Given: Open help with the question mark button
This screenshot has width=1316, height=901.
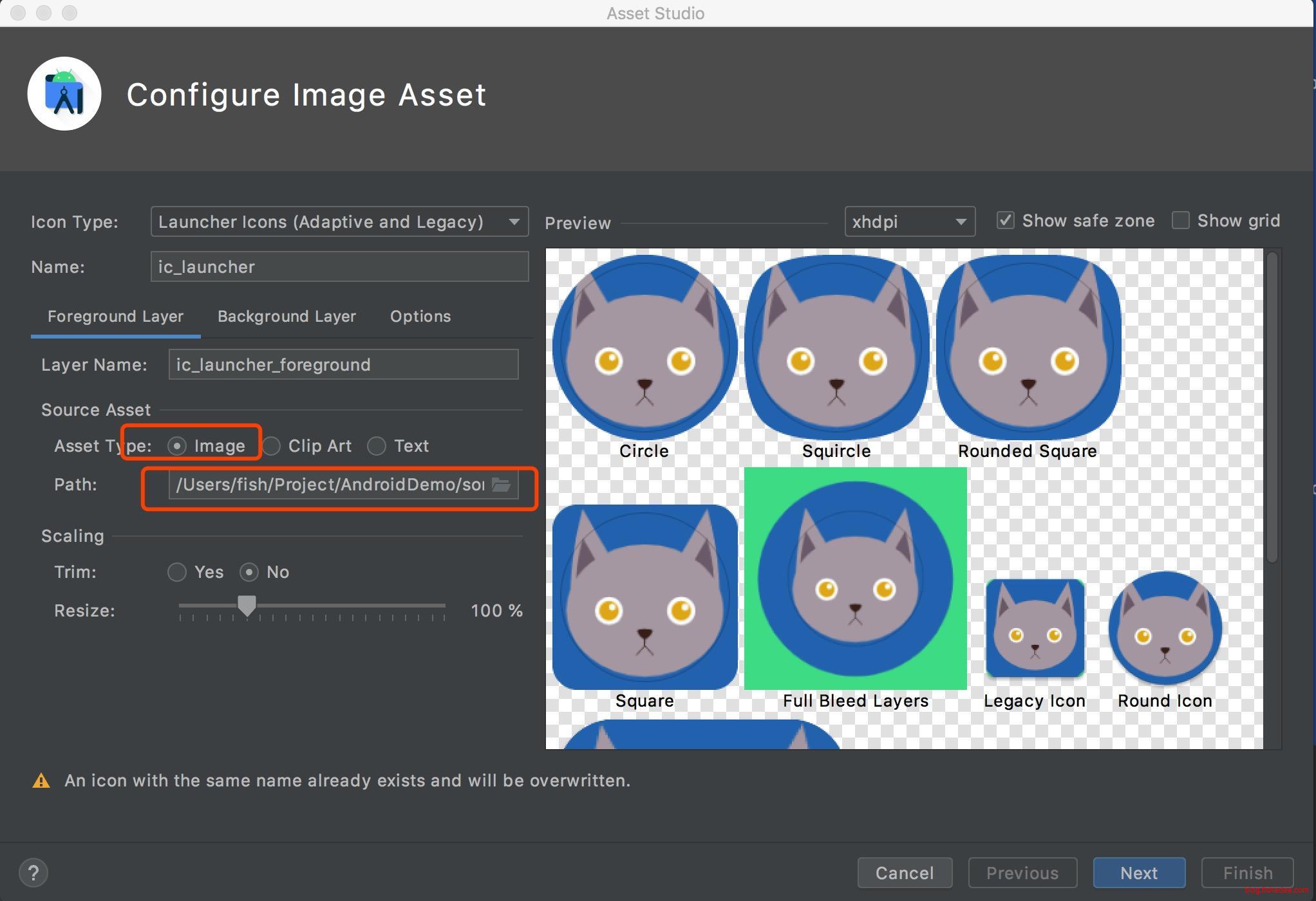Looking at the screenshot, I should click(x=33, y=873).
